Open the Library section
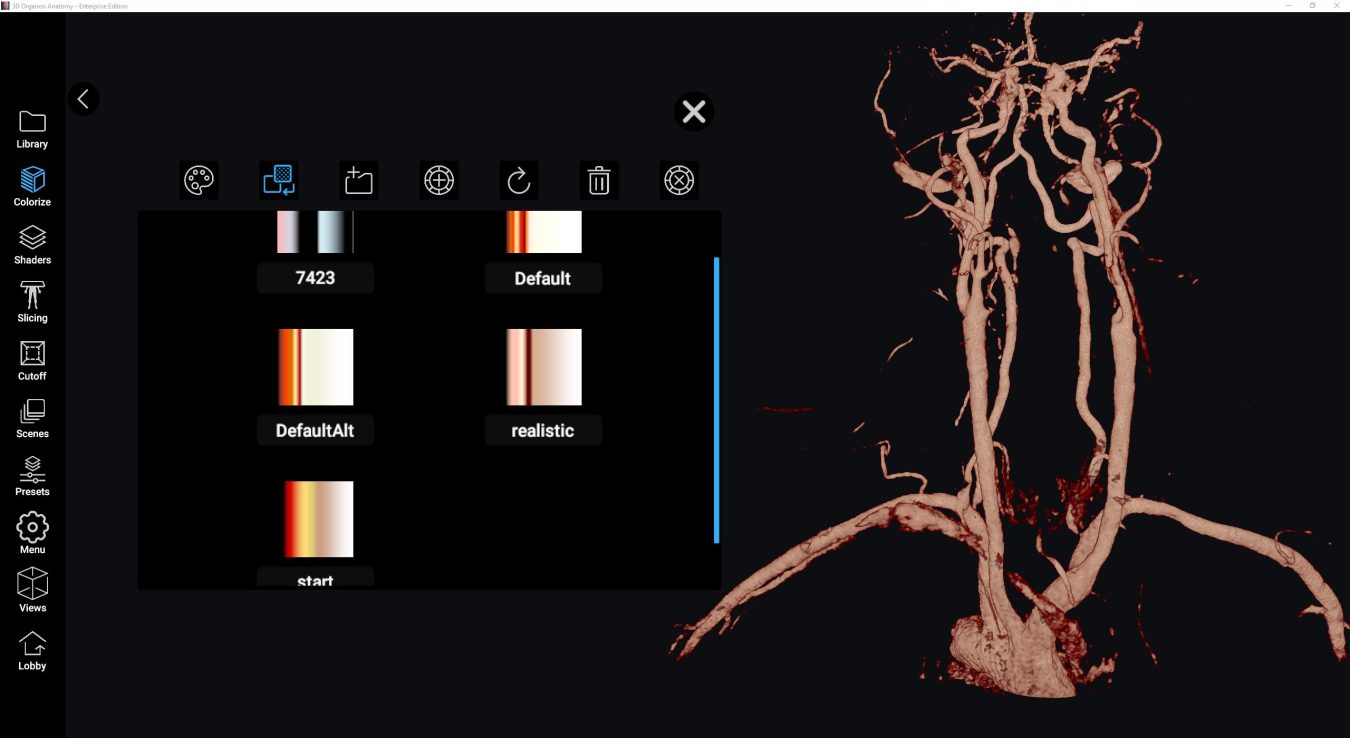The width and height of the screenshot is (1350, 738). pos(32,127)
